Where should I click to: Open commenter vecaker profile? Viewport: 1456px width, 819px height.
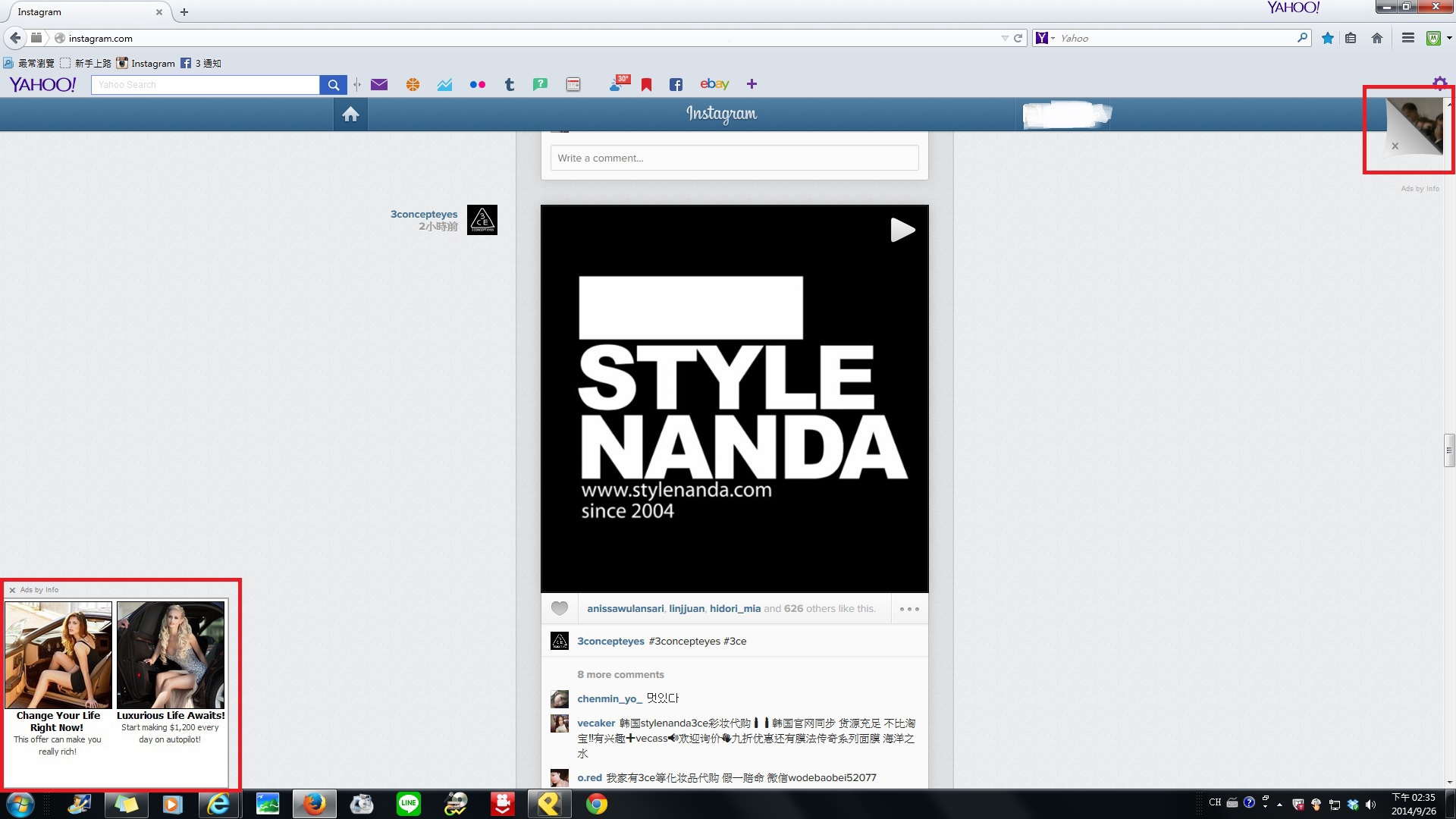tap(596, 723)
